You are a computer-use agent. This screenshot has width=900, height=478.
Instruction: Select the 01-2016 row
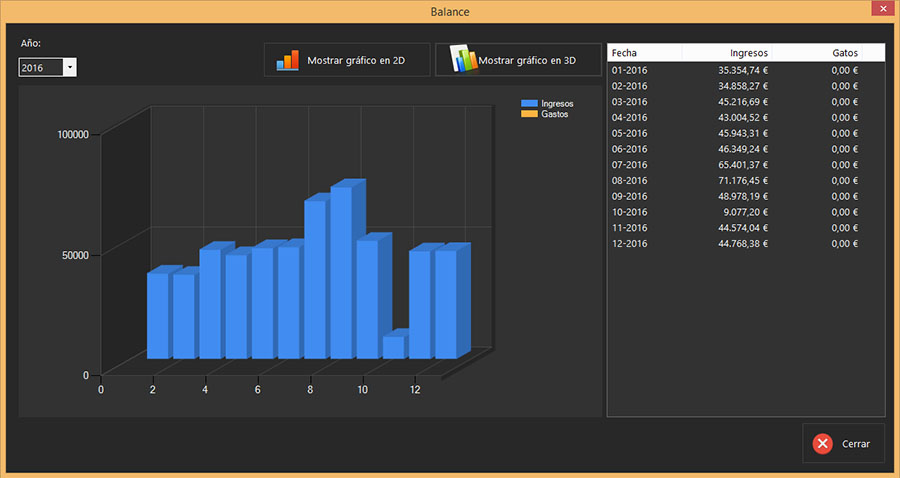[x=746, y=71]
